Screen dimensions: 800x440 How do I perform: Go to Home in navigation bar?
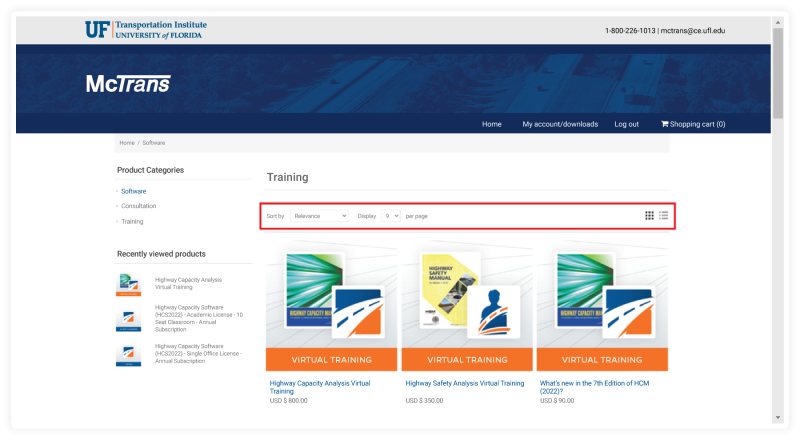[x=491, y=124]
